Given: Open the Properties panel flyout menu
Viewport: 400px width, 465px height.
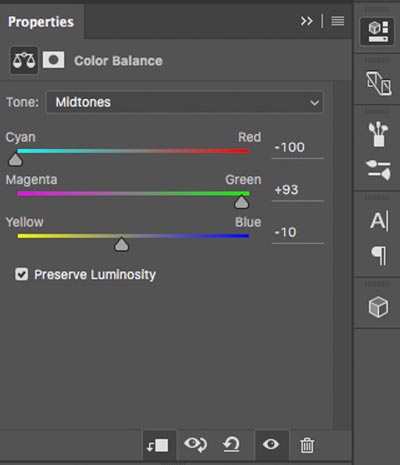Looking at the screenshot, I should pyautogui.click(x=338, y=21).
